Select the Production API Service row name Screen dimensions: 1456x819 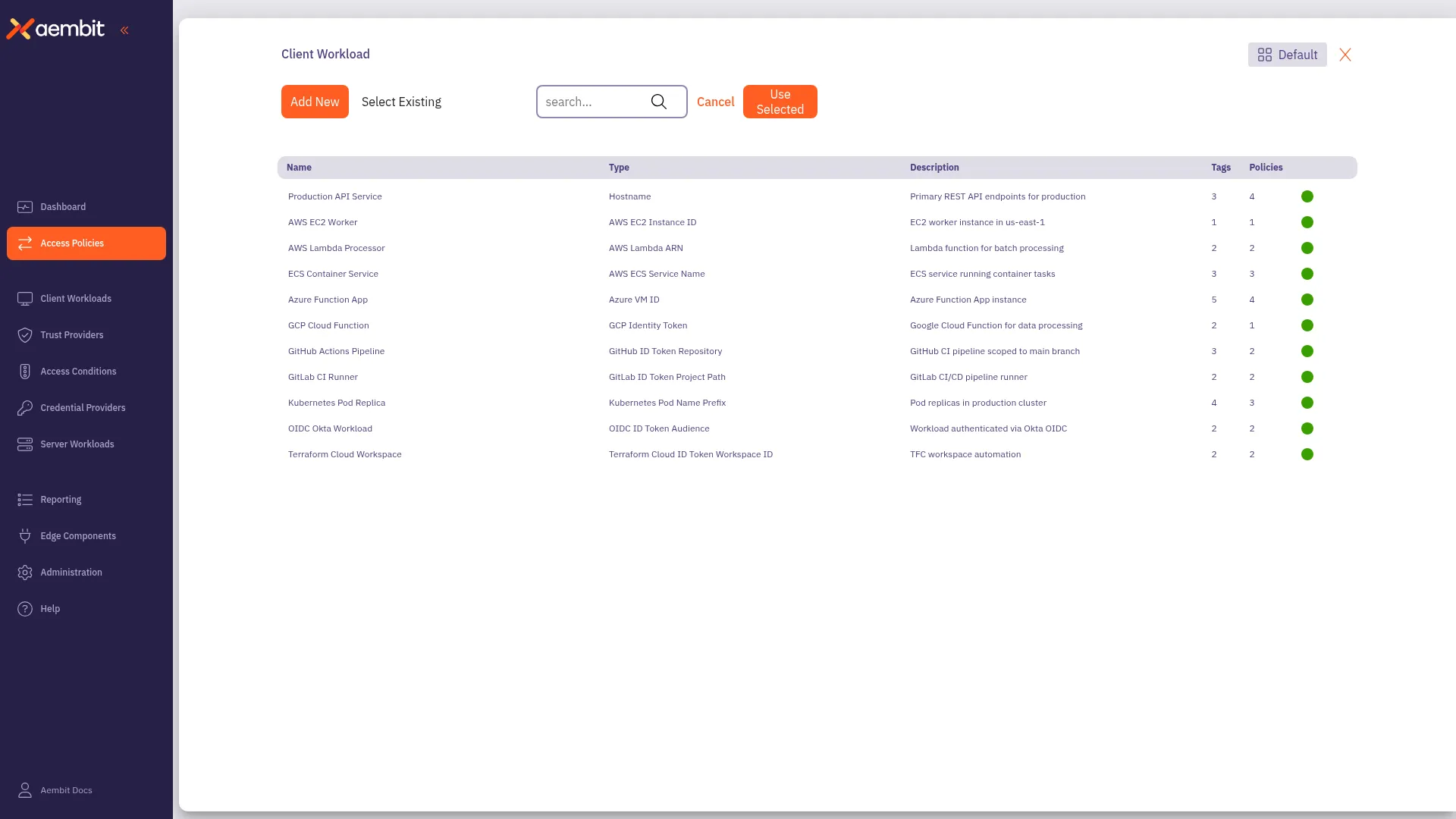tap(335, 196)
